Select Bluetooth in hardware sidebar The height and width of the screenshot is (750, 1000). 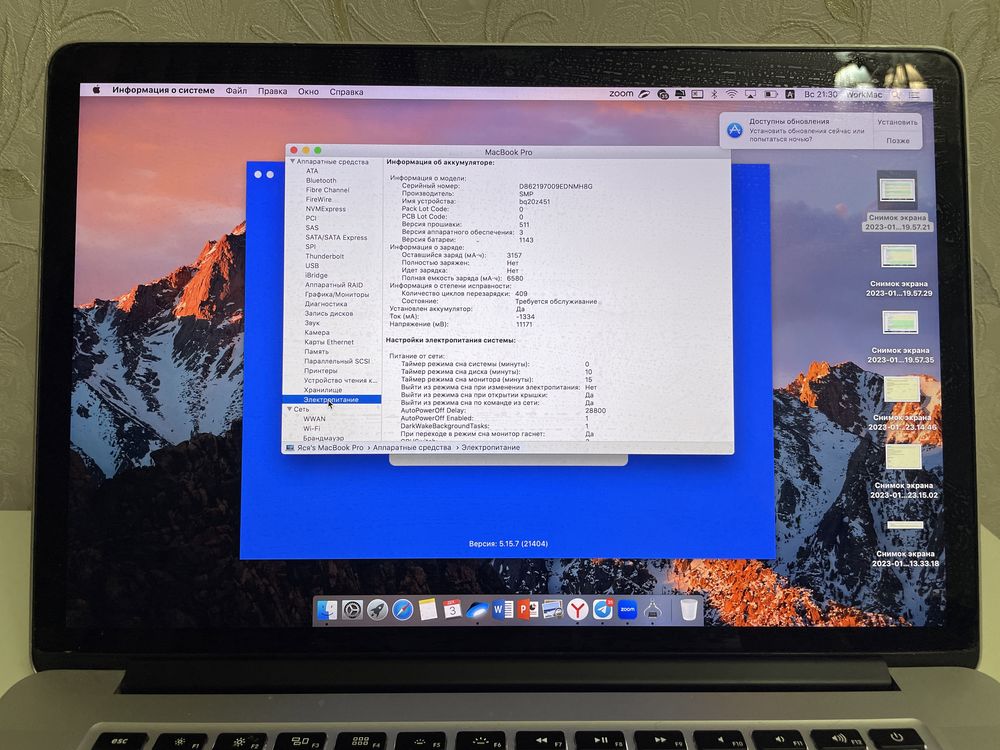click(321, 180)
